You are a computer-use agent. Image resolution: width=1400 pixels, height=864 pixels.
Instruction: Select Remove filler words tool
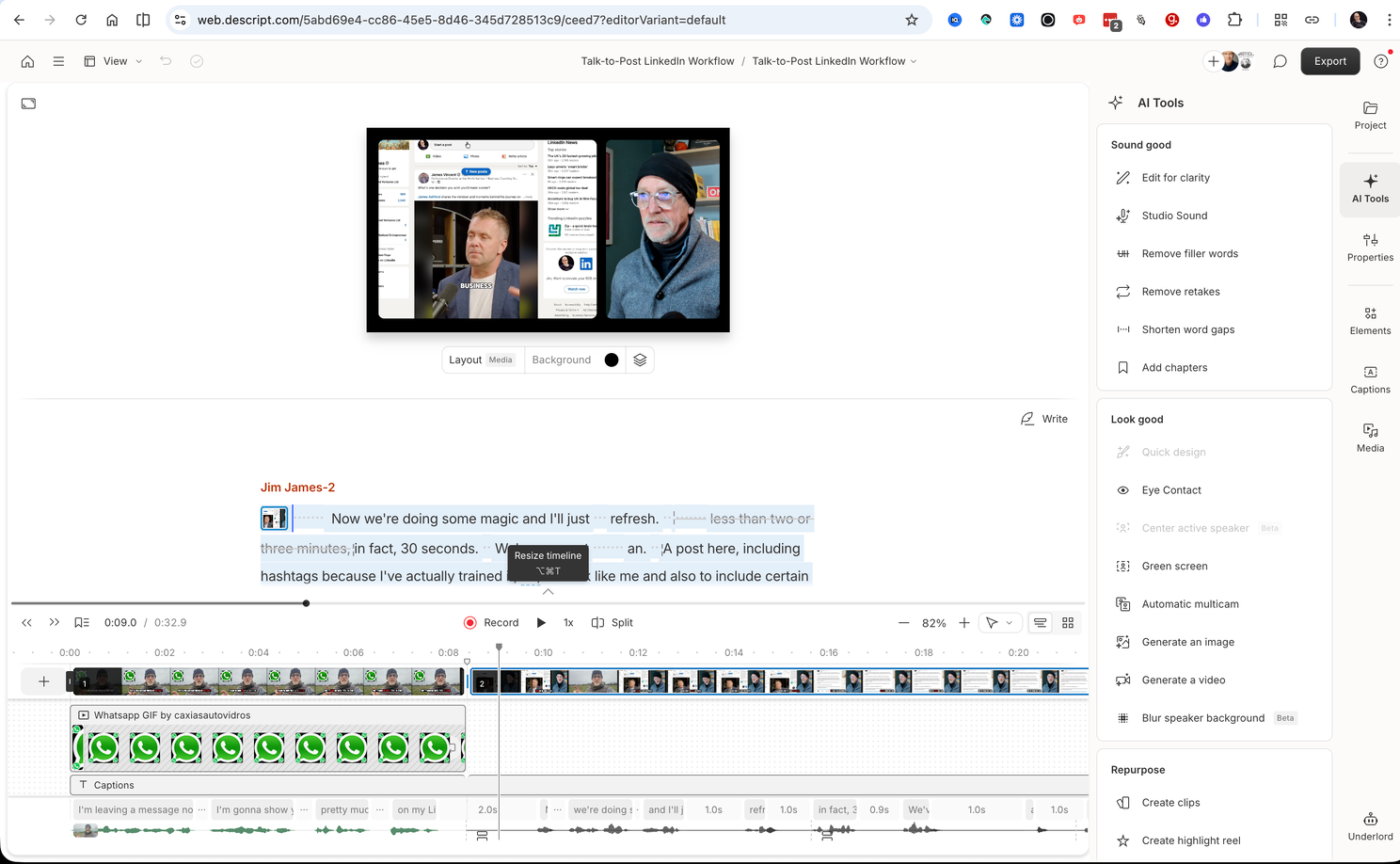(1189, 254)
